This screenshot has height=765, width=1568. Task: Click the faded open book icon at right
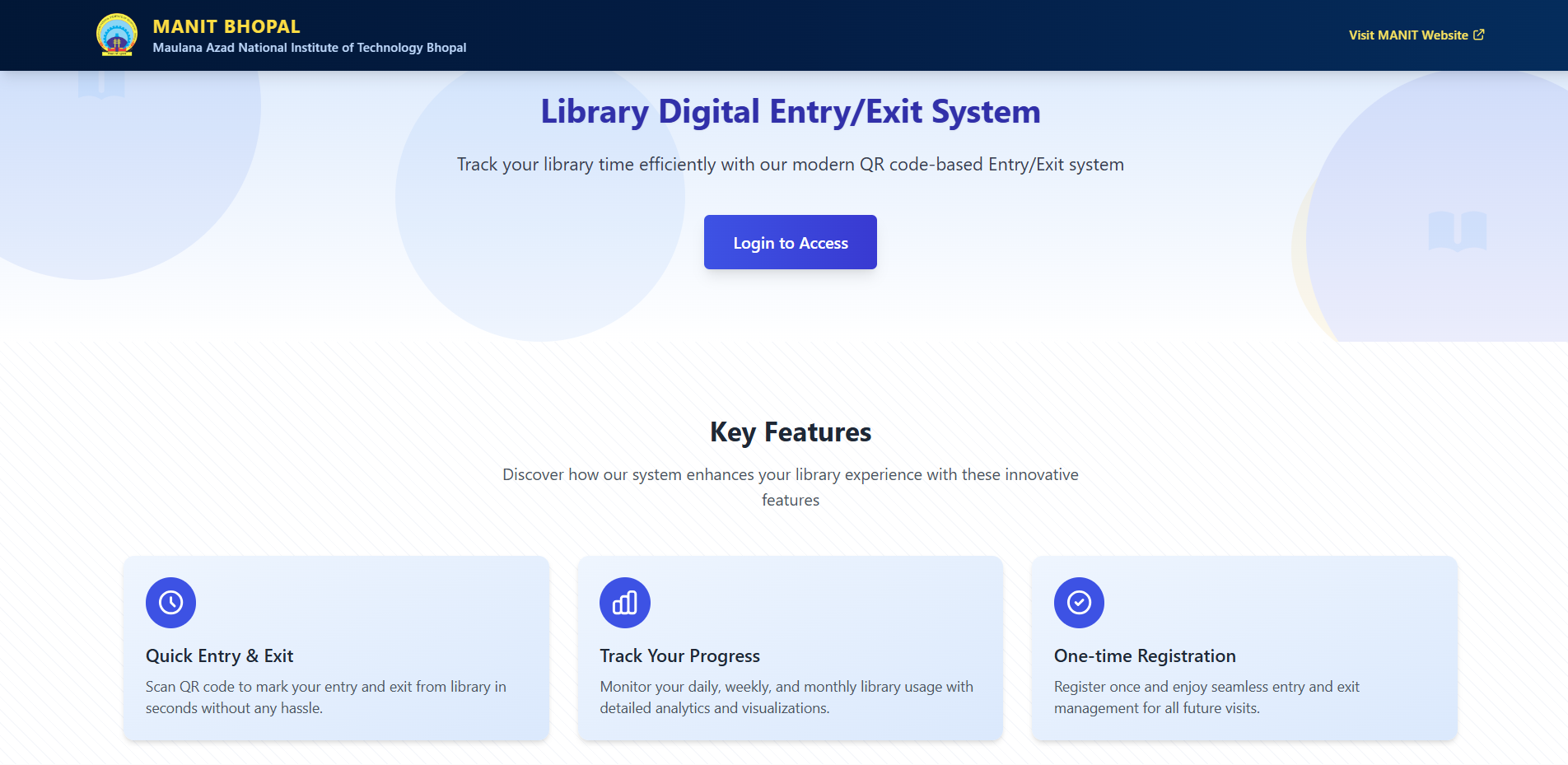pyautogui.click(x=1457, y=231)
